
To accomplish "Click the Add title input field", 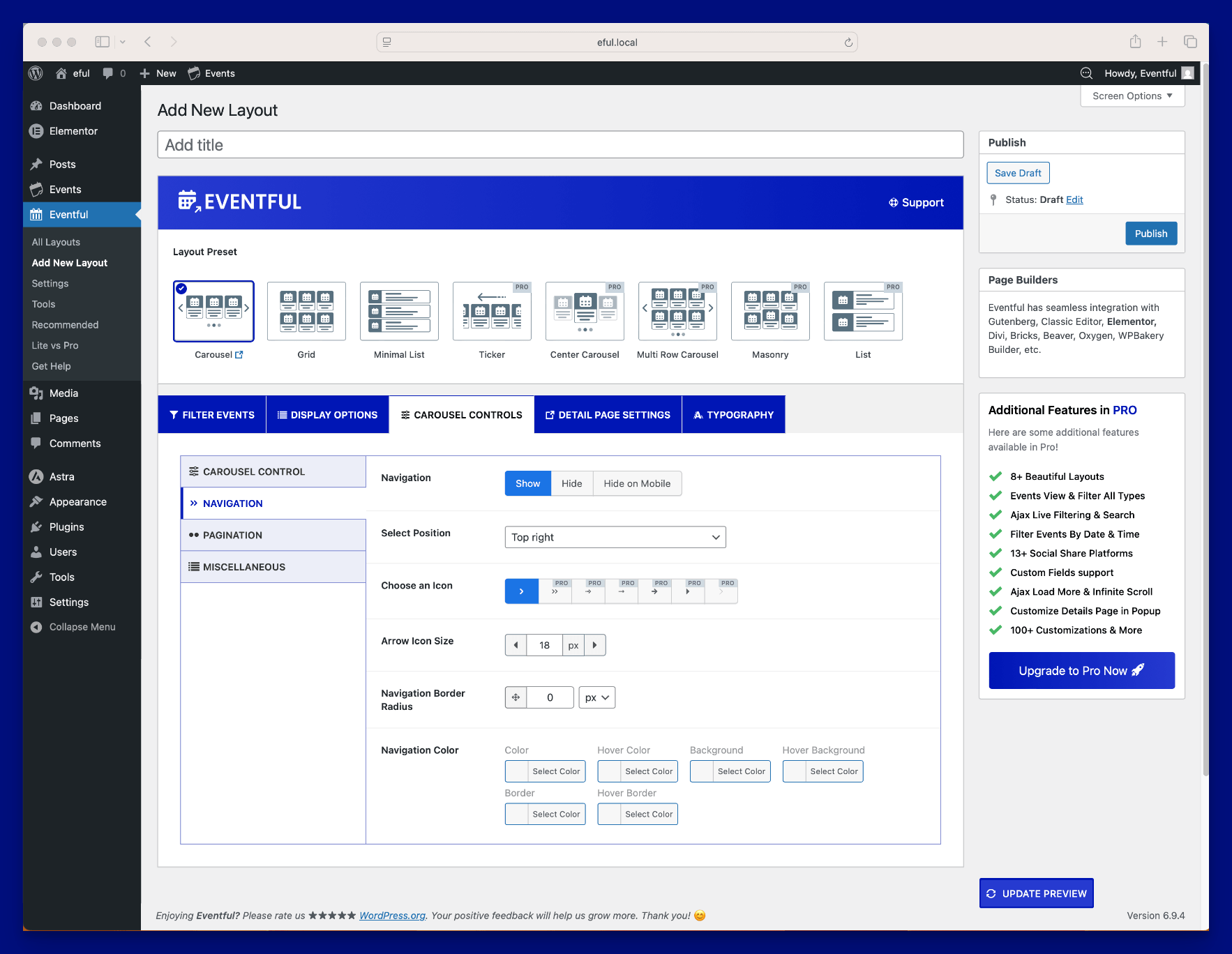I will click(559, 145).
